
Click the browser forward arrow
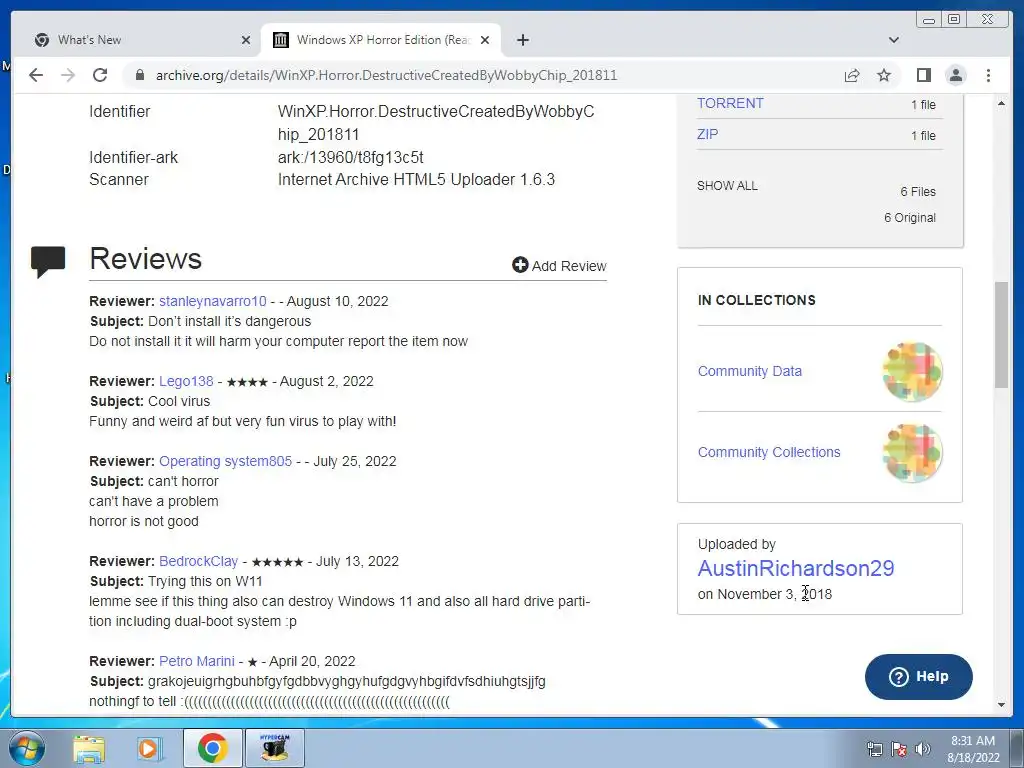pos(68,75)
